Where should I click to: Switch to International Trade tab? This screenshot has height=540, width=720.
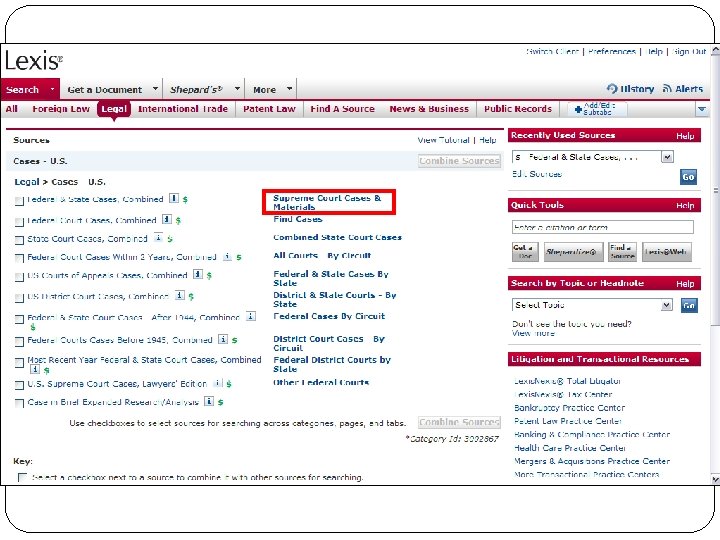point(183,109)
